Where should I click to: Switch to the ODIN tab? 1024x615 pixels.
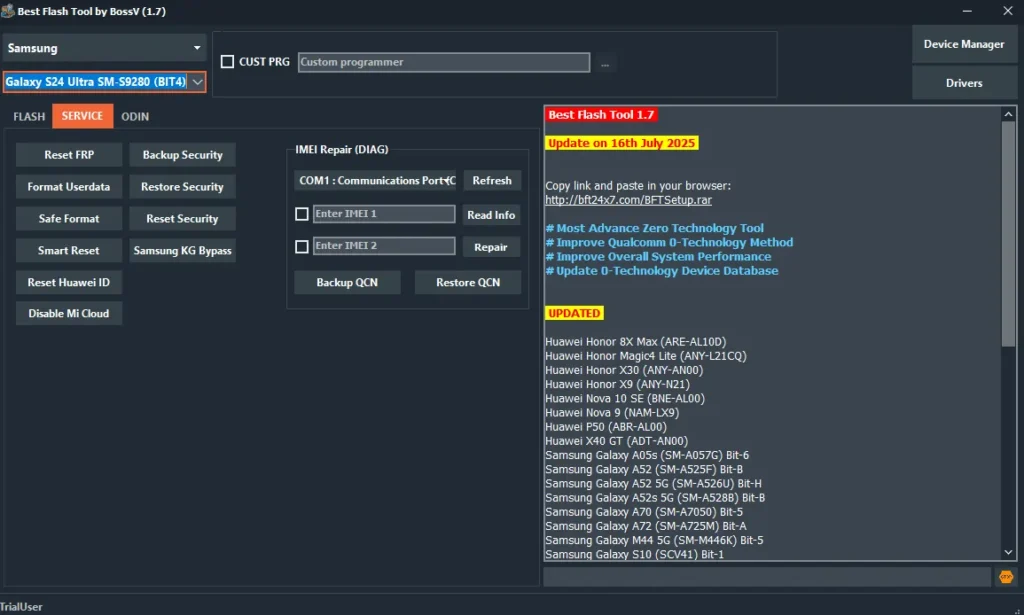coord(135,116)
